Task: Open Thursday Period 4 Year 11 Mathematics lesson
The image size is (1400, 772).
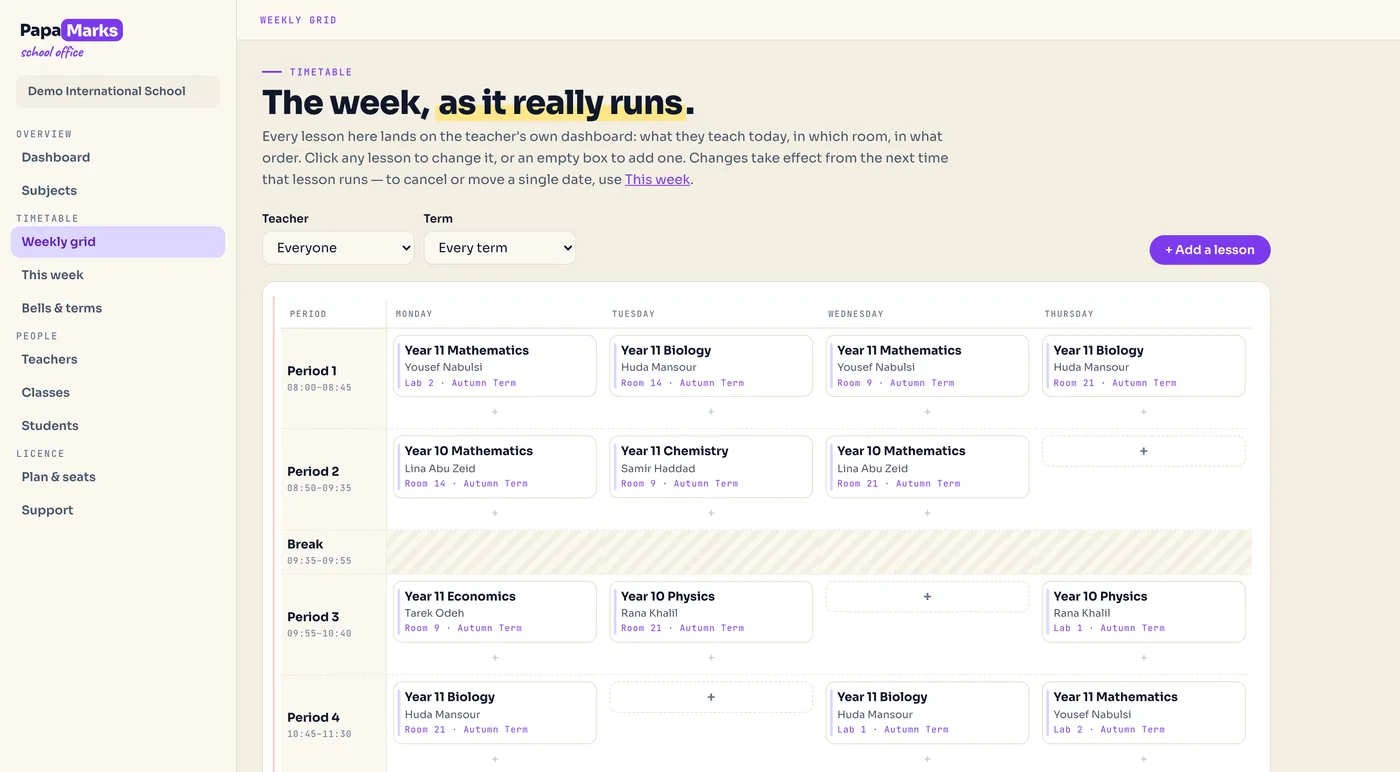Action: [x=1144, y=713]
